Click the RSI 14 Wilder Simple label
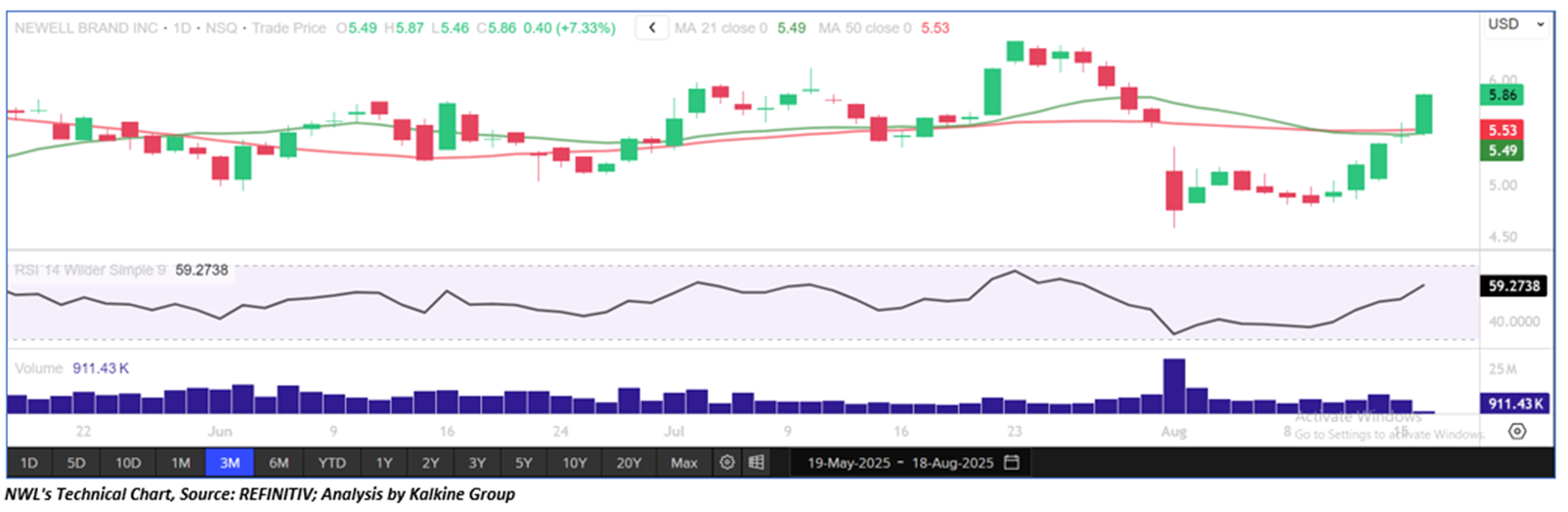This screenshot has width=1568, height=512. (x=90, y=270)
